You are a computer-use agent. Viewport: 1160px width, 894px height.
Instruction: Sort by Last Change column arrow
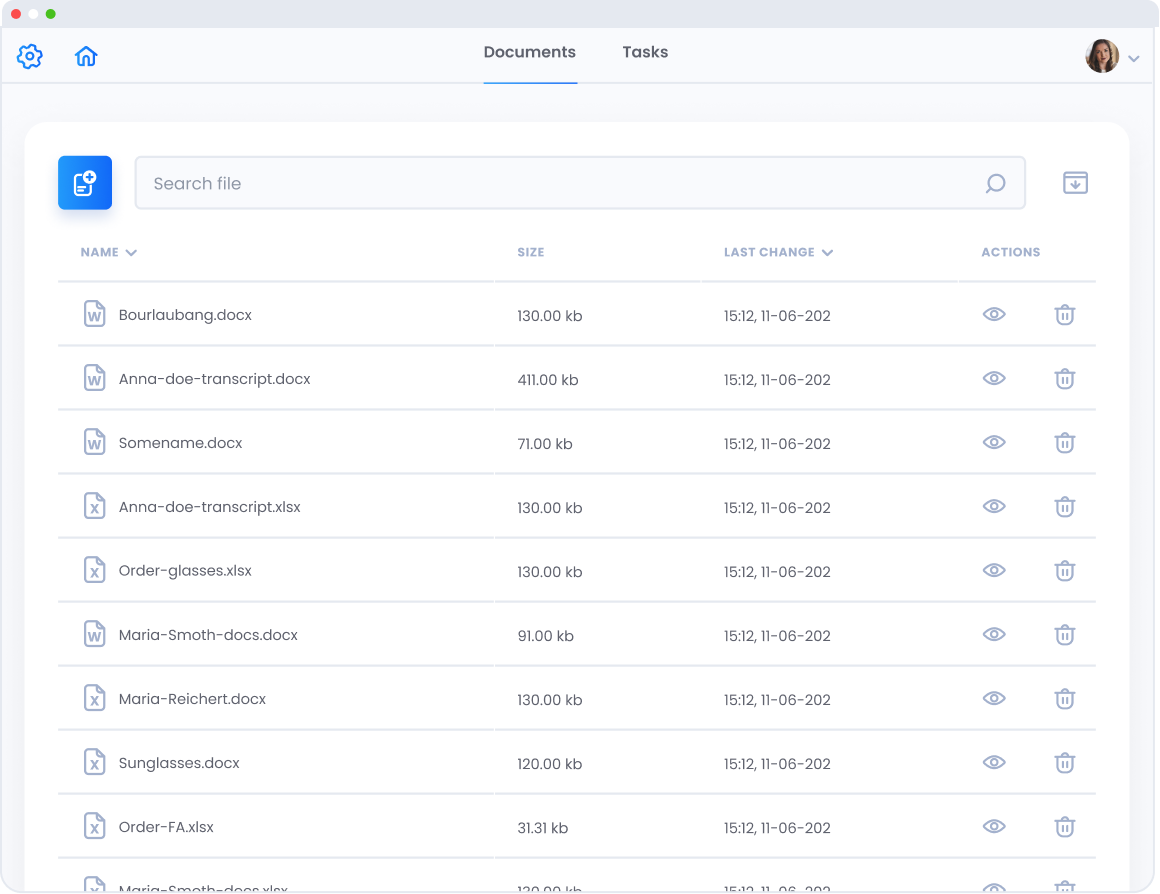827,253
